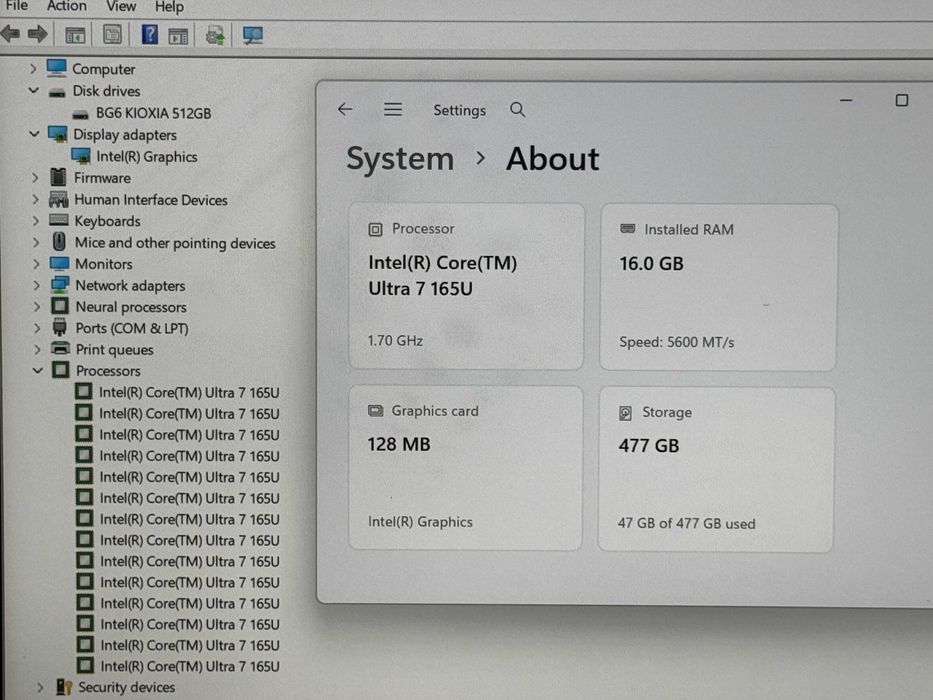Open the File menu
Image resolution: width=933 pixels, height=700 pixels.
[16, 6]
